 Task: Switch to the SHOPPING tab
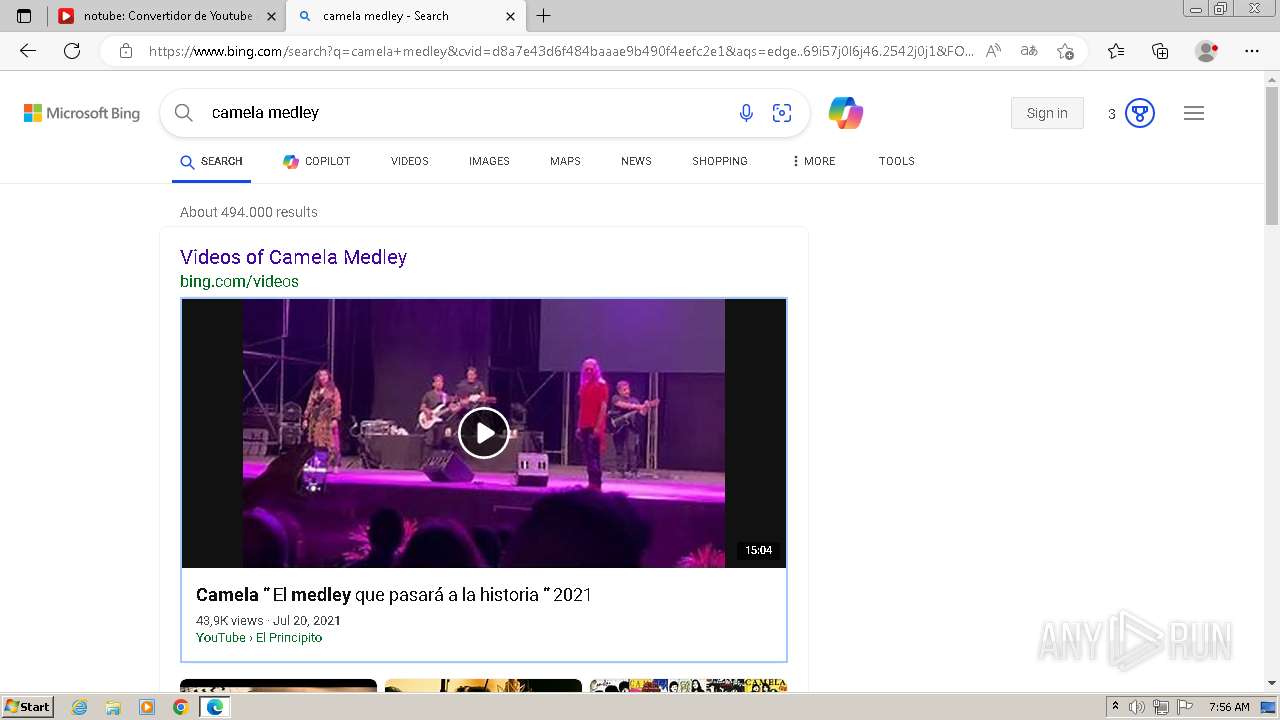tap(720, 161)
